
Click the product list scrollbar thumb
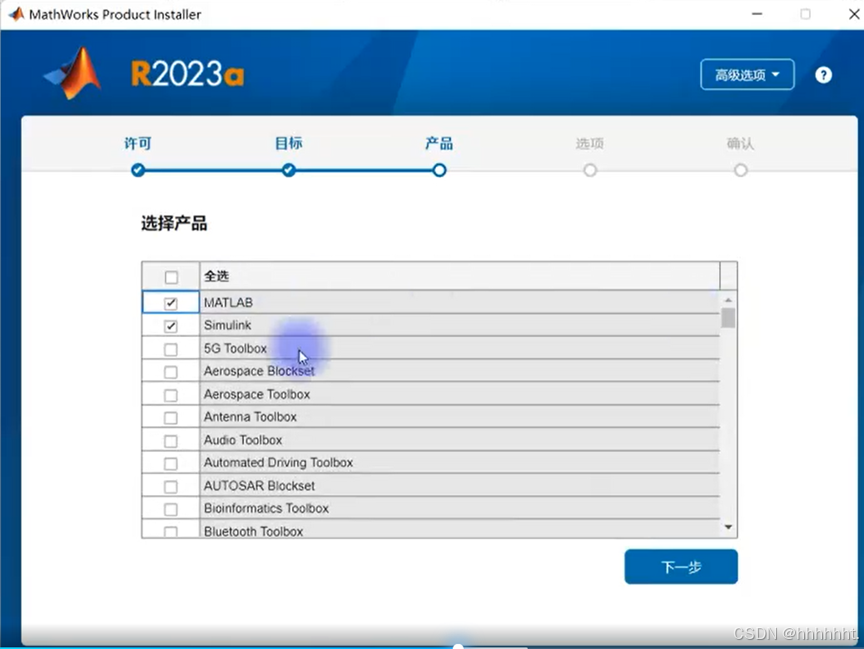pos(728,318)
